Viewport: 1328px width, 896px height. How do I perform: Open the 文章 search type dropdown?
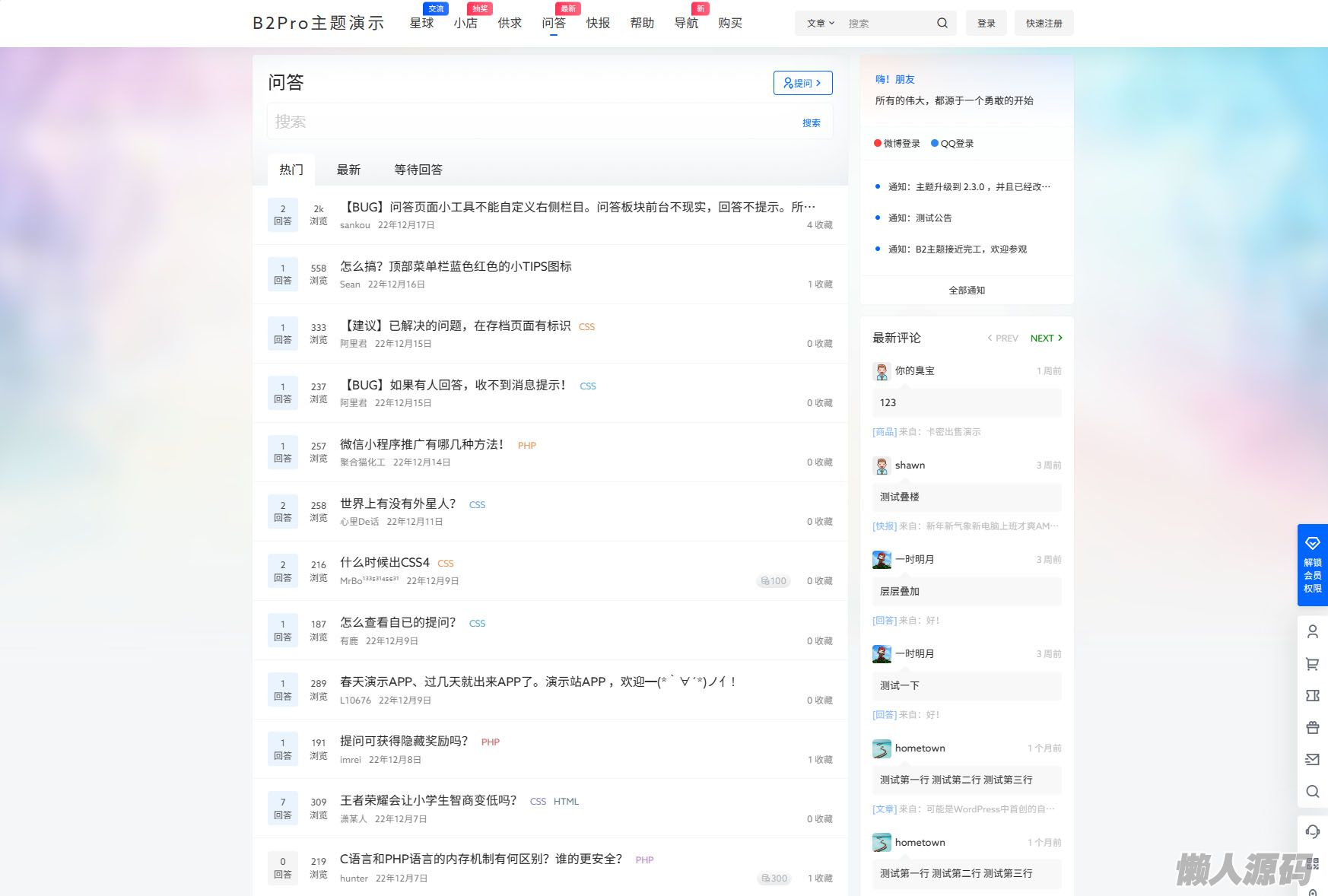point(820,23)
